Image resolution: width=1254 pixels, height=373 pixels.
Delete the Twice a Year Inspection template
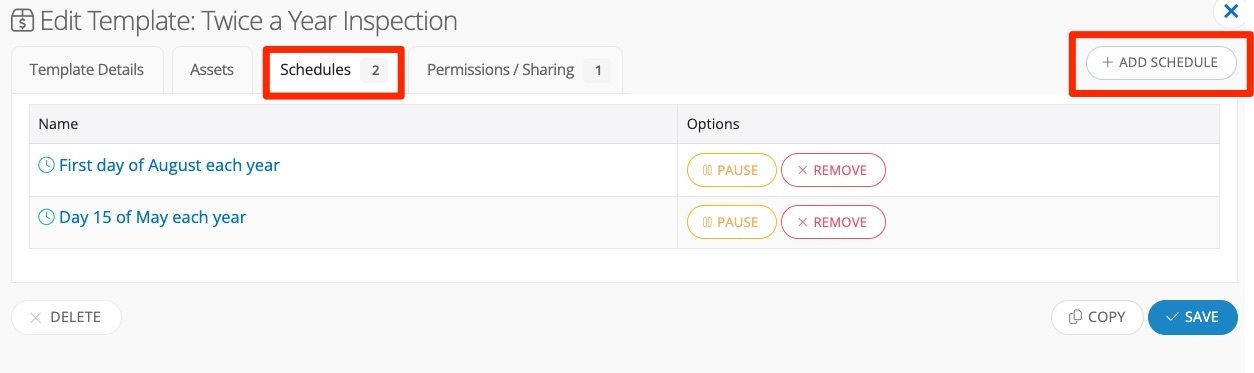(66, 317)
